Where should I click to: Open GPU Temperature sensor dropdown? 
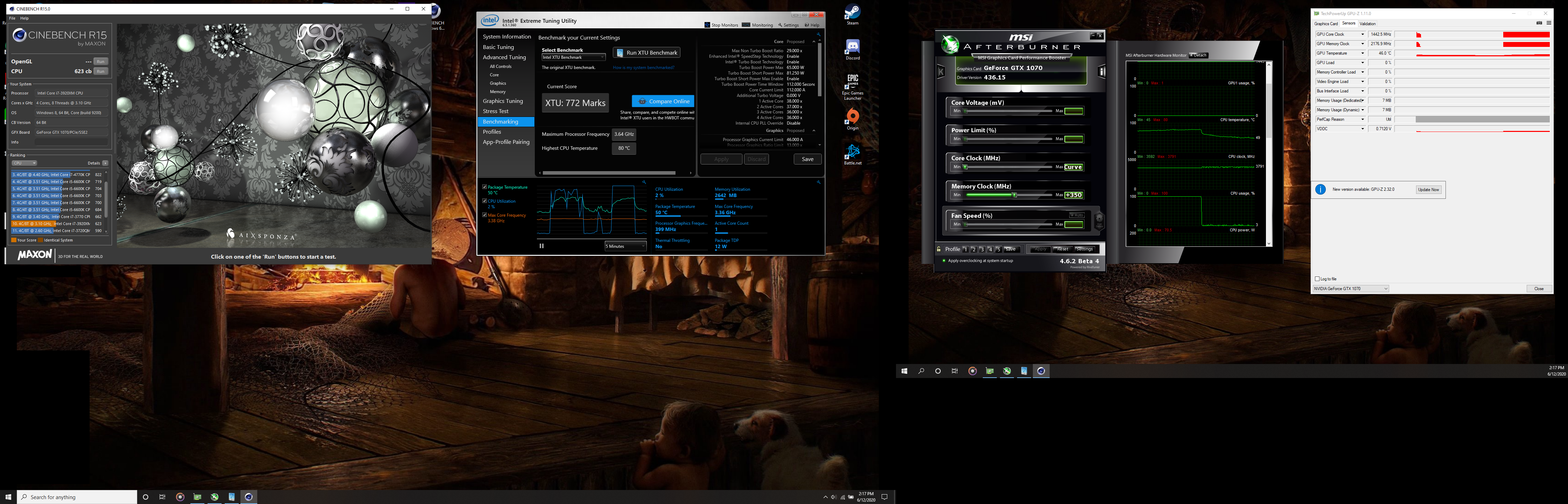pos(1362,54)
